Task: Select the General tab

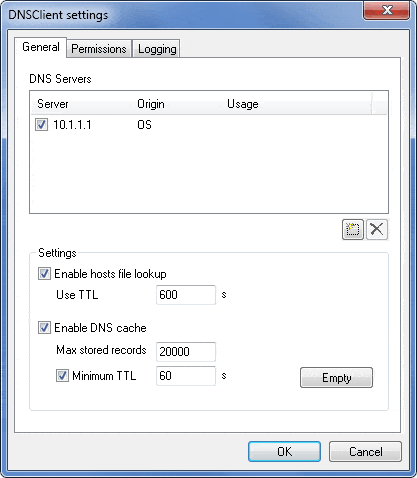Action: point(41,47)
